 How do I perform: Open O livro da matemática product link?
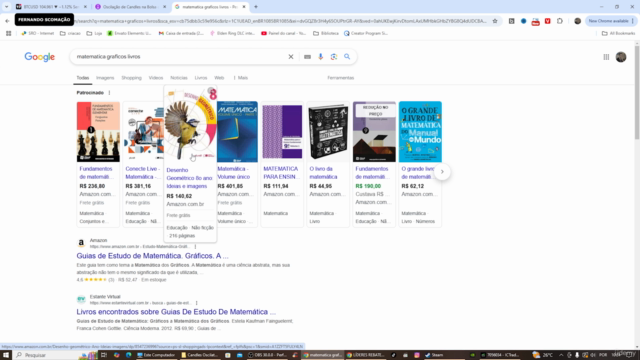coord(323,173)
